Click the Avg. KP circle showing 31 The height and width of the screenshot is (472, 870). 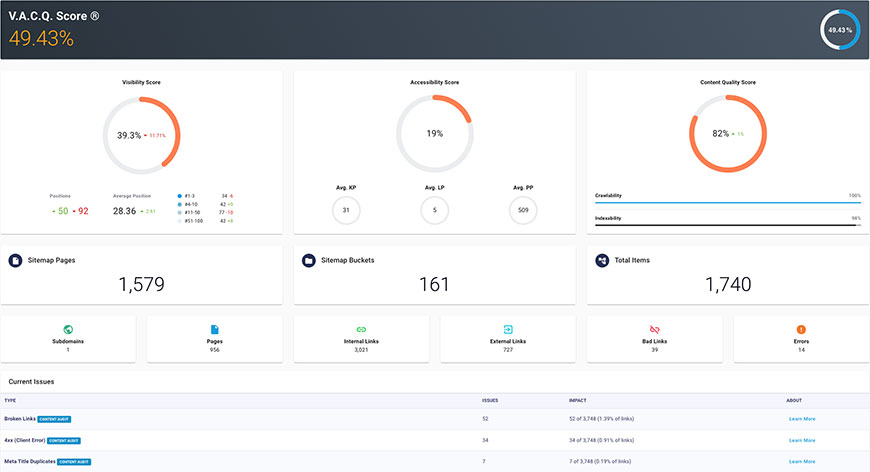tap(345, 210)
